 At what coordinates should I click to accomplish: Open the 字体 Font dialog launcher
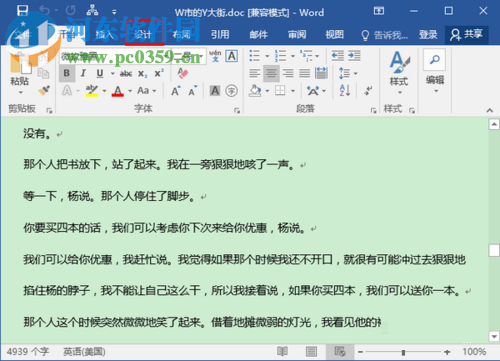click(237, 111)
